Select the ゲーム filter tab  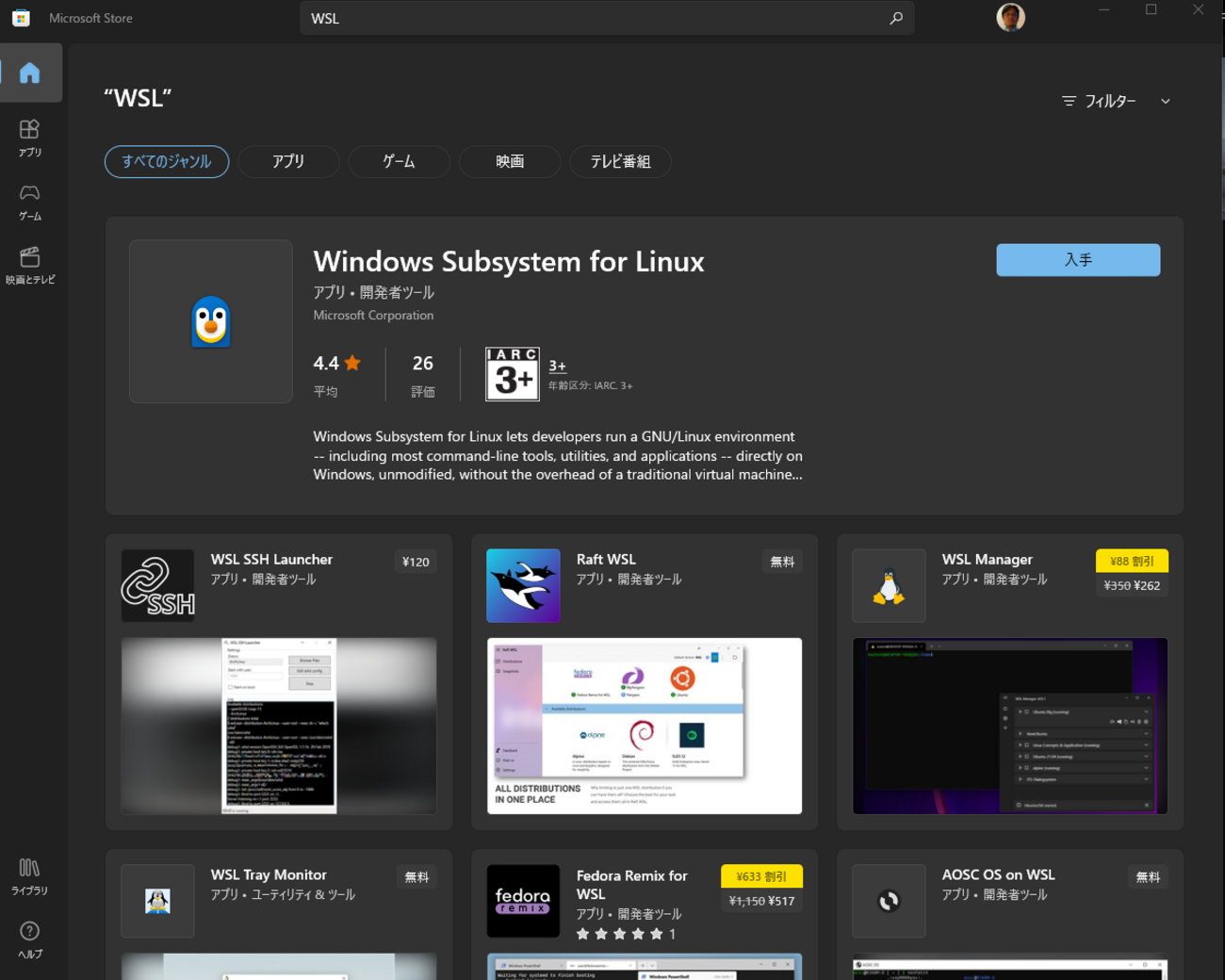pos(399,161)
